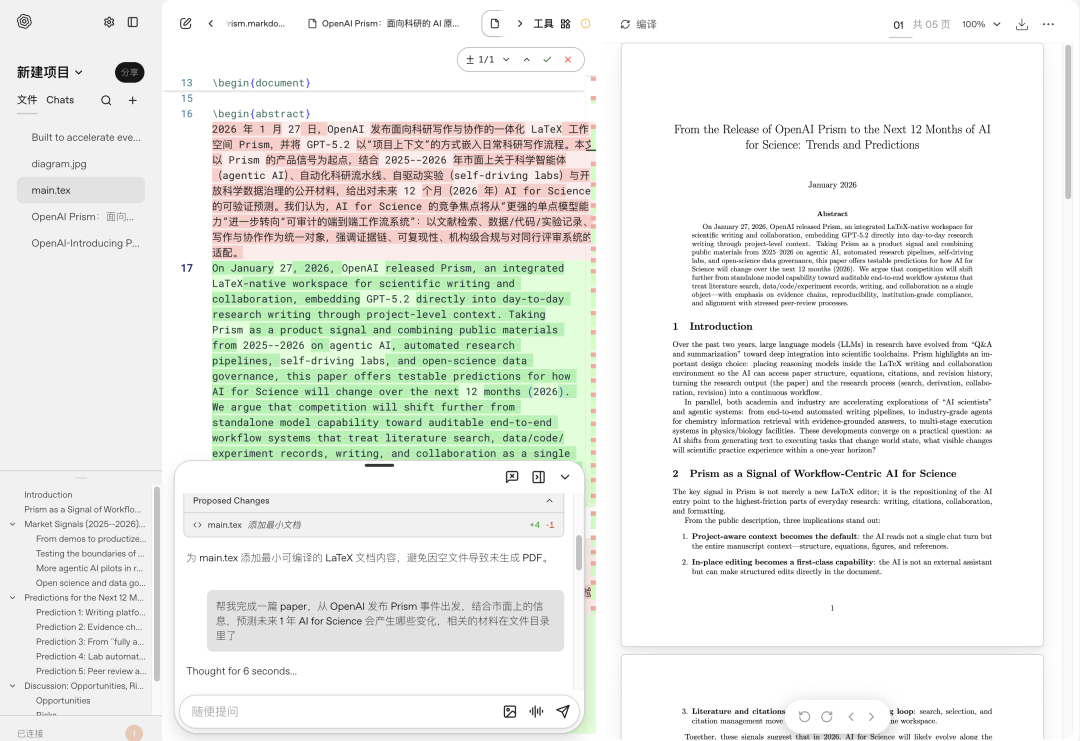Open the OpenAI Prism：面向... file in the sidebar

pos(81,217)
